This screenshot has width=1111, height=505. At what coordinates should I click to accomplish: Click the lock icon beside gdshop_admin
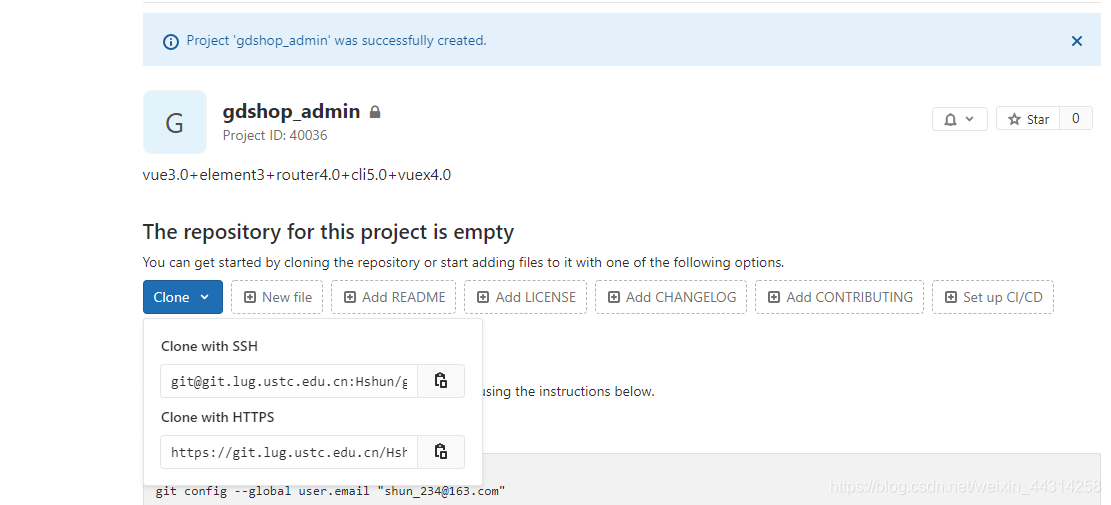pyautogui.click(x=376, y=112)
